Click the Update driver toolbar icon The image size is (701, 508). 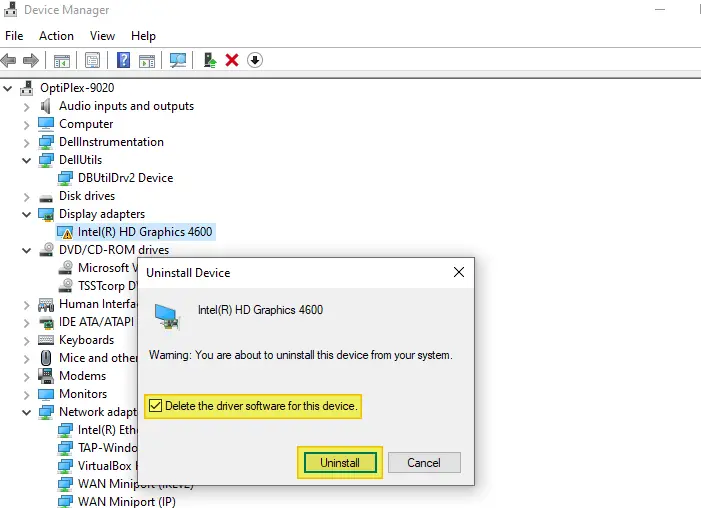tap(210, 60)
